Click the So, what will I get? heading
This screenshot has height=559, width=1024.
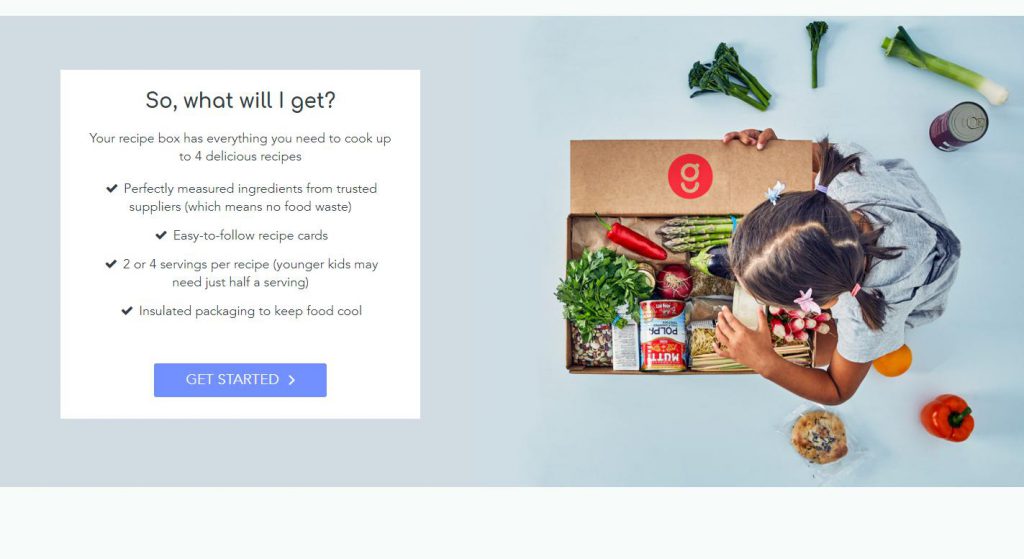point(240,101)
